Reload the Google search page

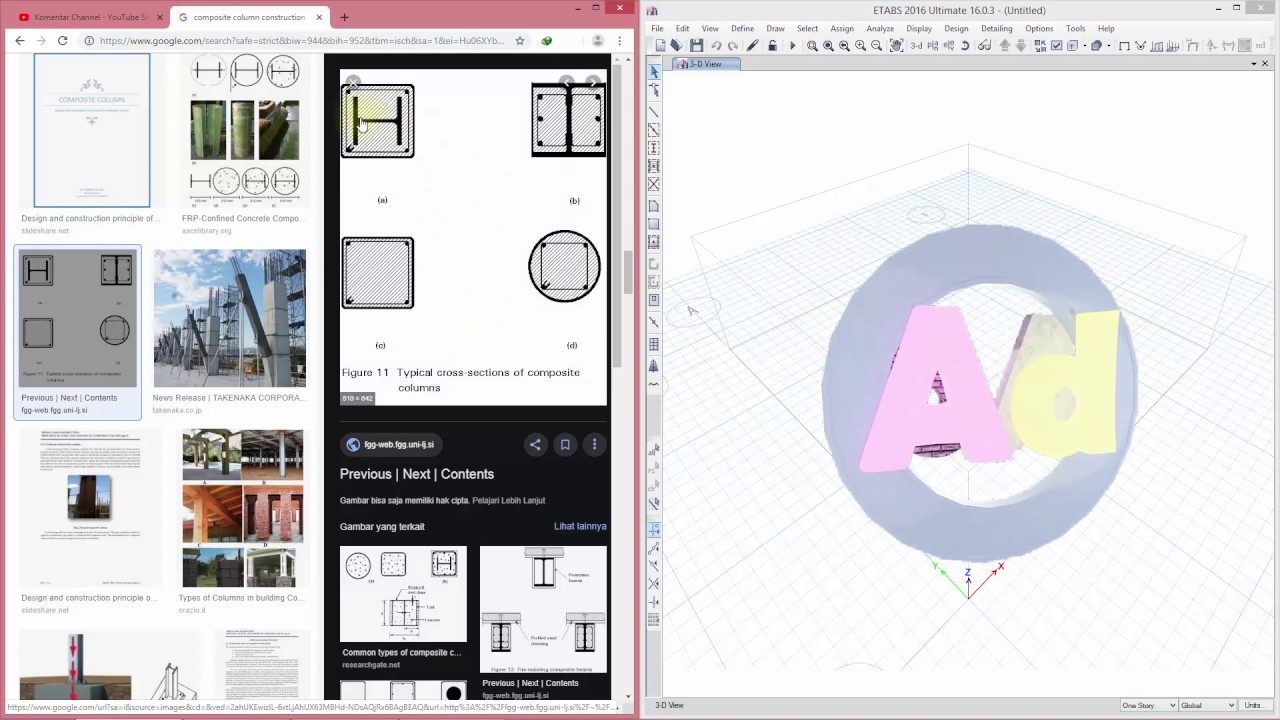[x=62, y=41]
